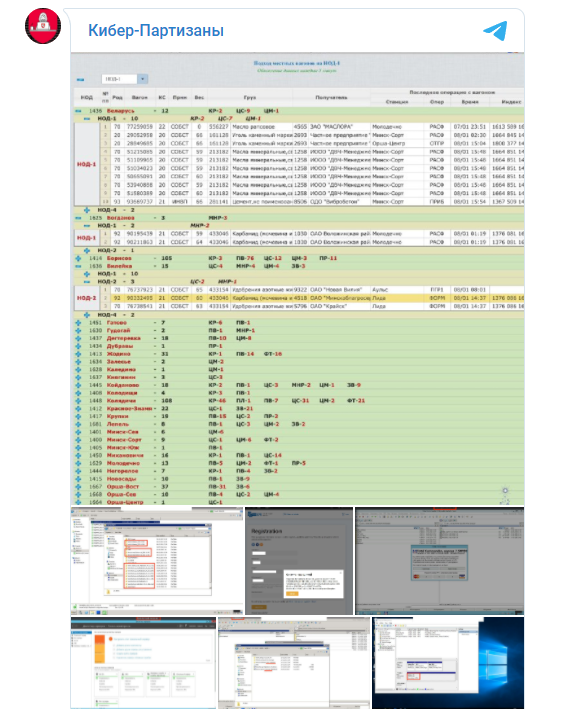
Task: Click plus icon beside 1681 Лепель
Action: tap(78, 424)
